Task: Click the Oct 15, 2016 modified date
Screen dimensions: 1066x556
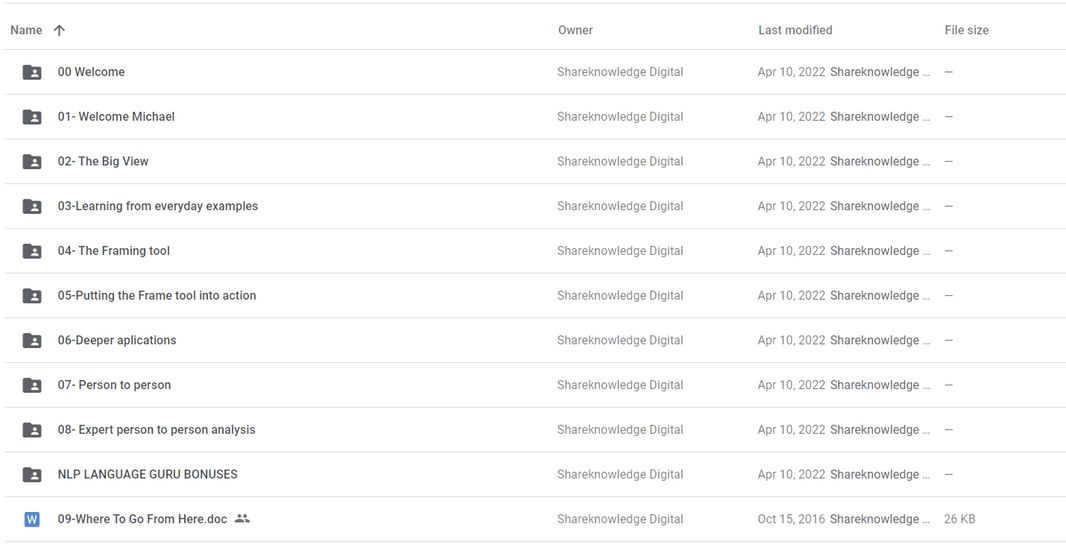Action: click(x=791, y=519)
